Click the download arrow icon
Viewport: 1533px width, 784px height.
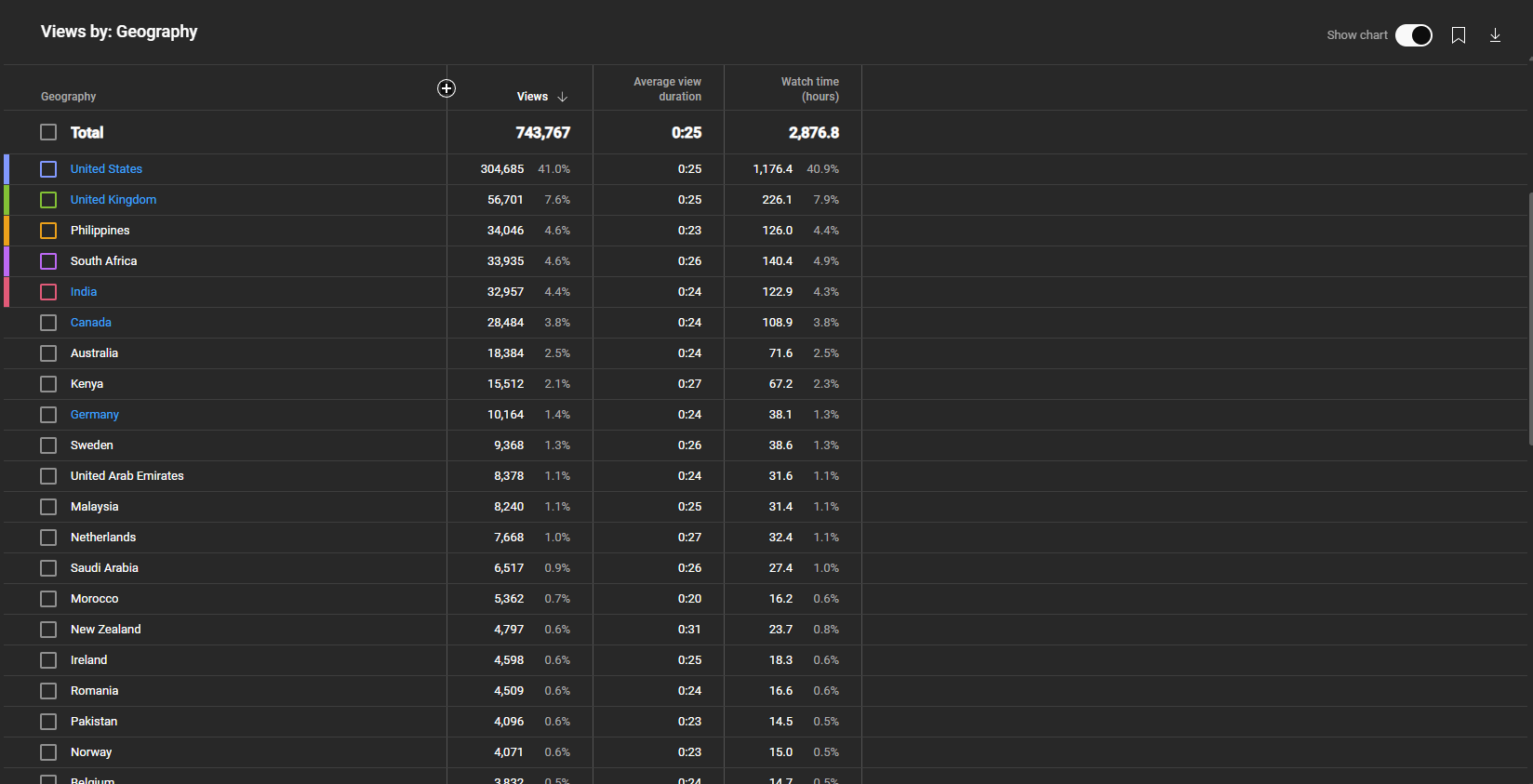(1495, 35)
